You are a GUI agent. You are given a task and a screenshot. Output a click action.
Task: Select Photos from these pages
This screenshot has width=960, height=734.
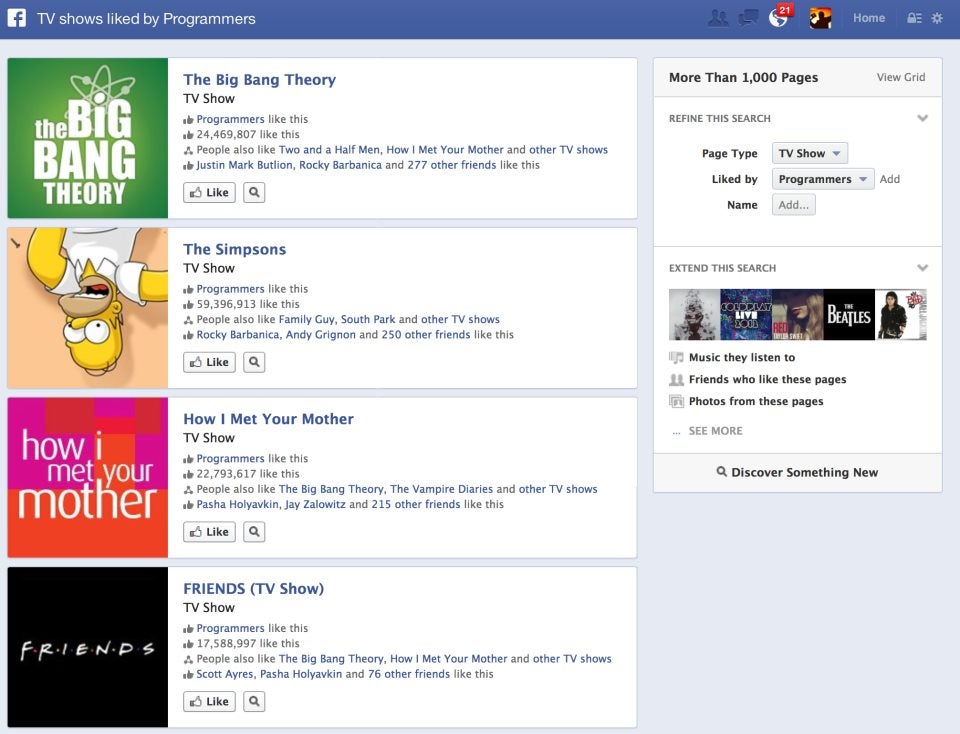pos(756,401)
